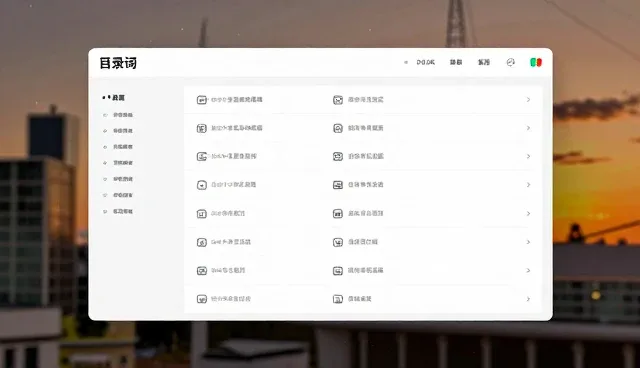Viewport: 640px width, 368px height.
Task: Expand the first list row via its chevron
Action: click(528, 100)
